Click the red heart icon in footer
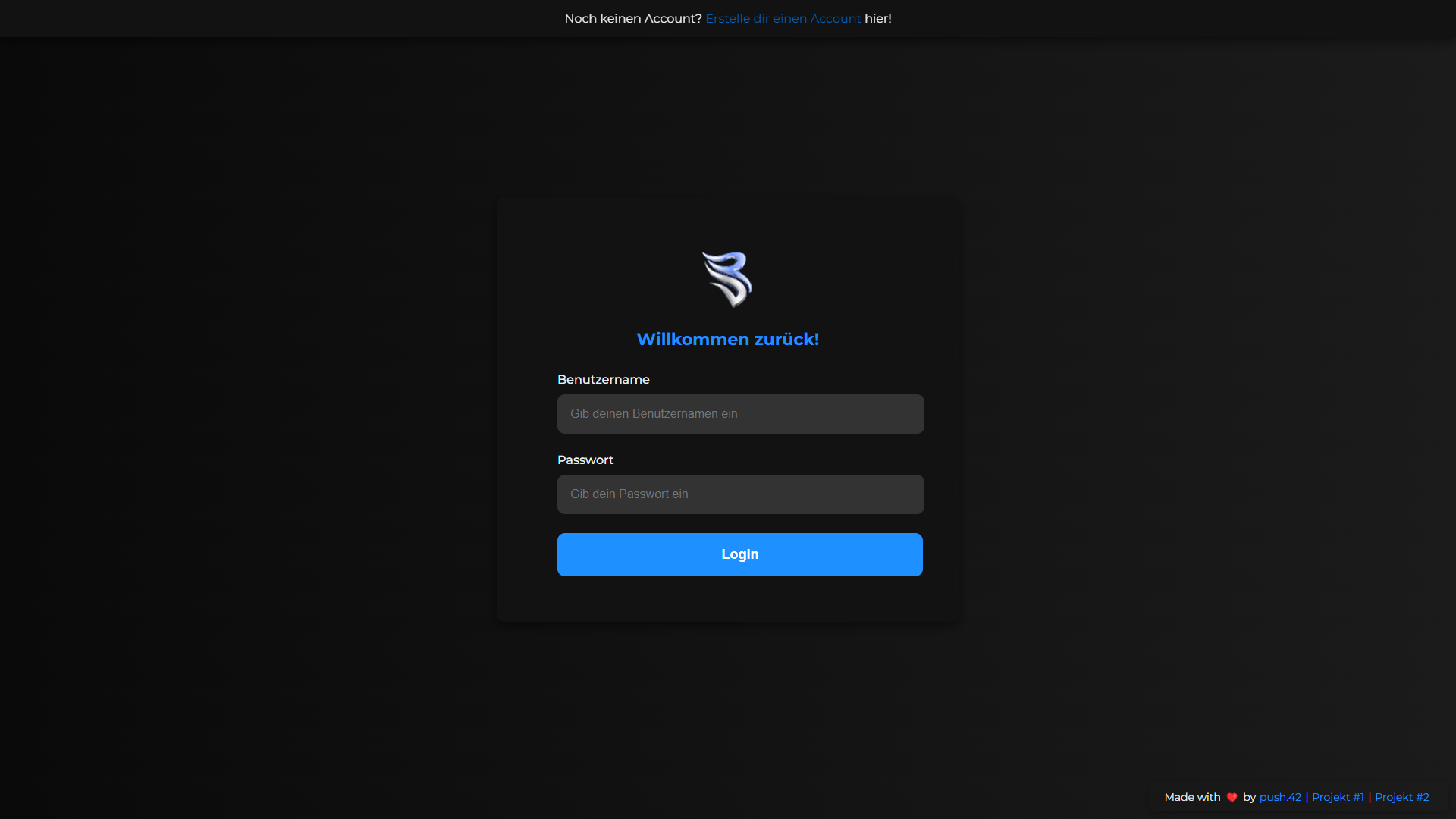 click(1232, 797)
